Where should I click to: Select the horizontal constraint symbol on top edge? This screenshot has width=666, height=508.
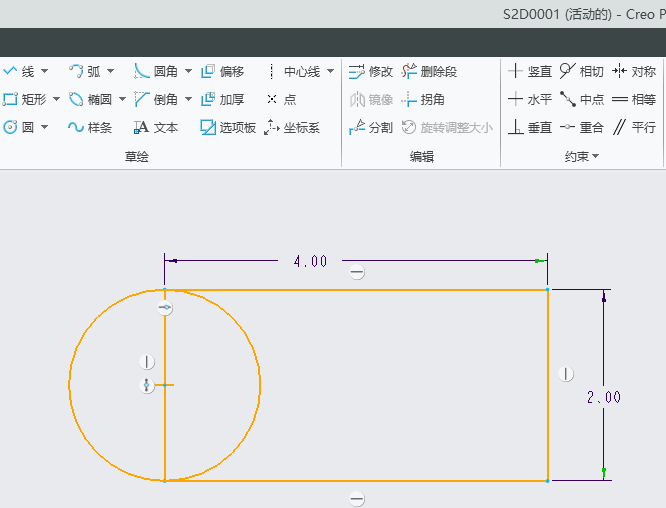pos(357,272)
